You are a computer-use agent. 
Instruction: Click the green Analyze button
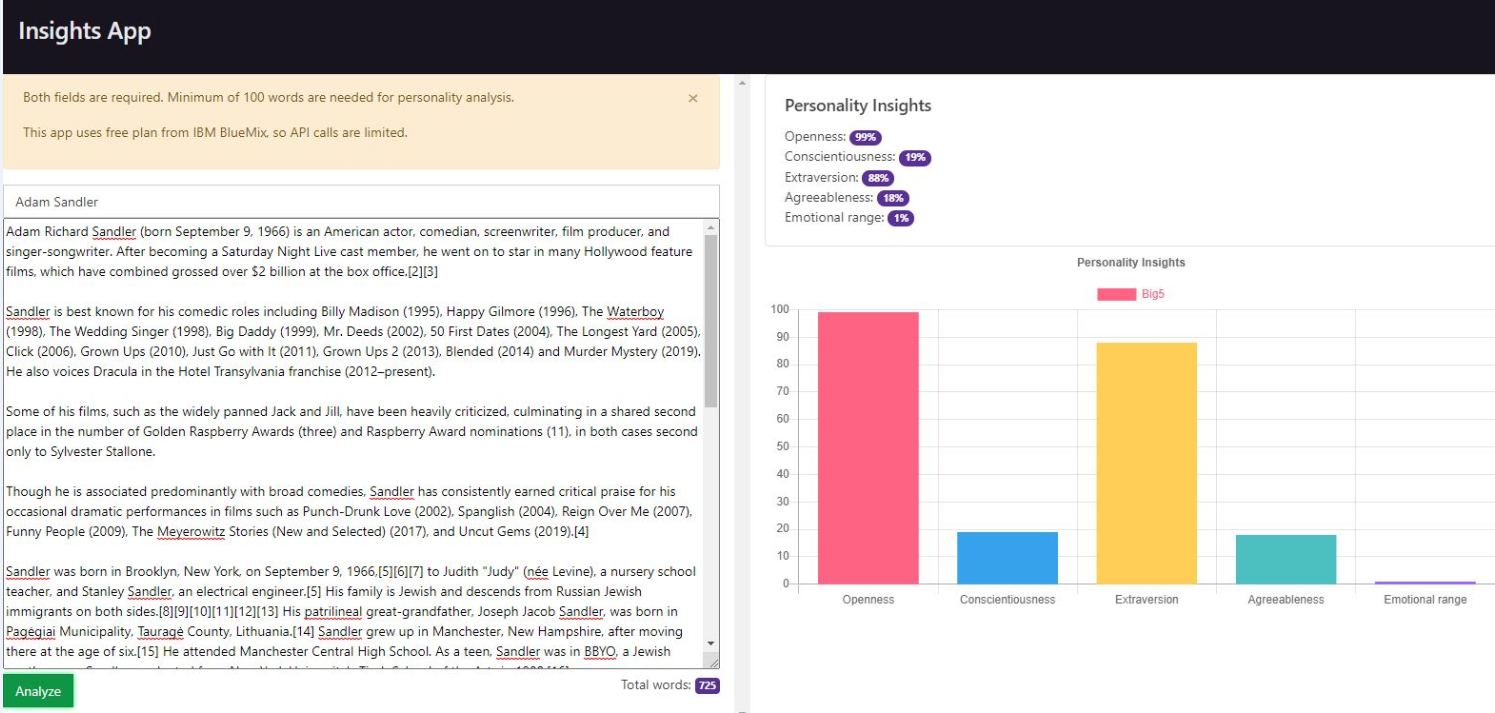pyautogui.click(x=38, y=691)
